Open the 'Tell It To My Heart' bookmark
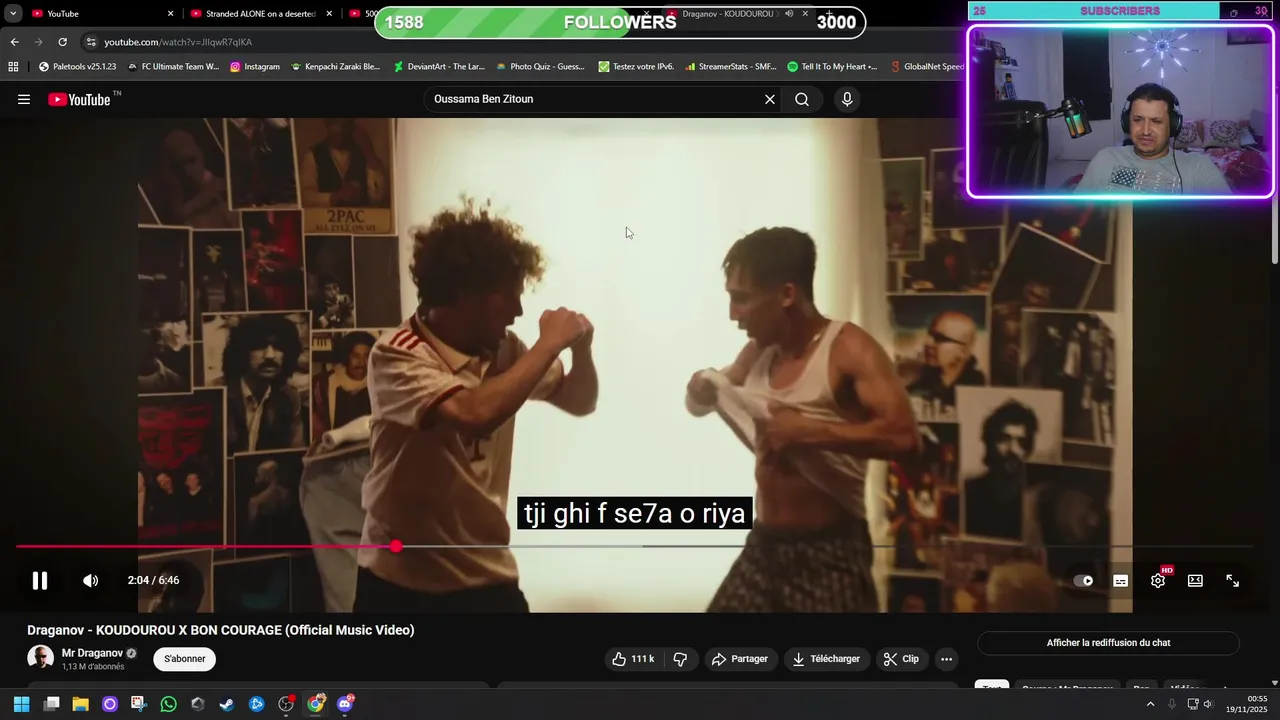Screen dimensions: 1280x720 [x=833, y=67]
